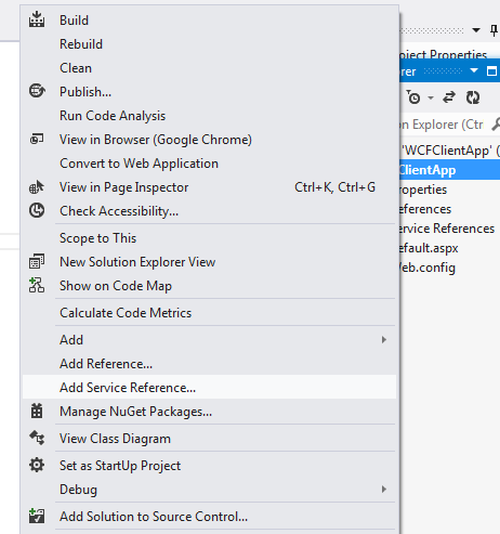
Task: Select Add Service Reference... entry
Action: pos(209,387)
